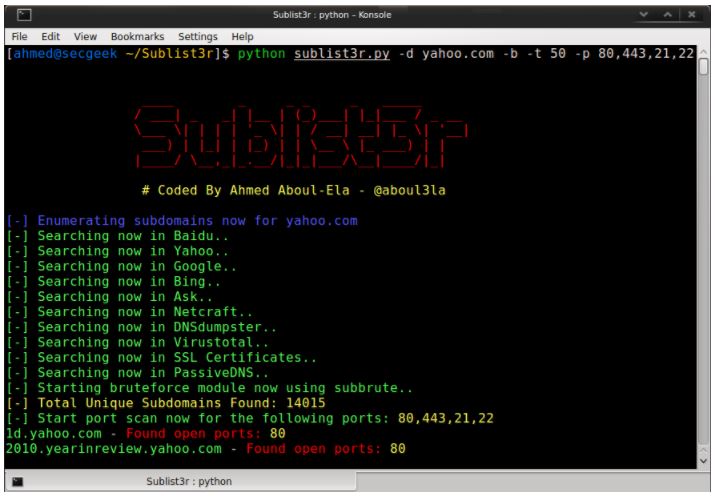The width and height of the screenshot is (715, 496).
Task: Click the terminal icon on the bottom tab
Action: pos(17,481)
